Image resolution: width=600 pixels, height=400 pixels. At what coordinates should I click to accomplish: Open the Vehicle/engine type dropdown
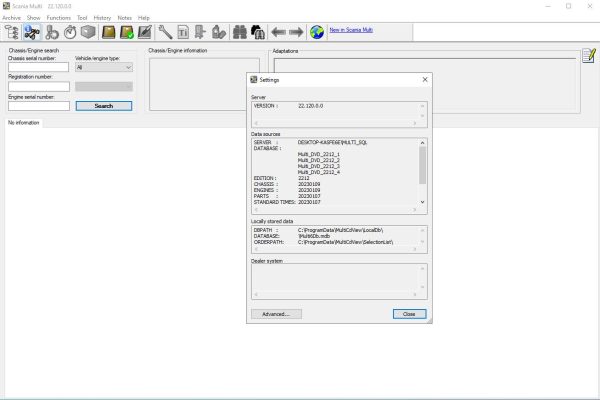pyautogui.click(x=104, y=67)
